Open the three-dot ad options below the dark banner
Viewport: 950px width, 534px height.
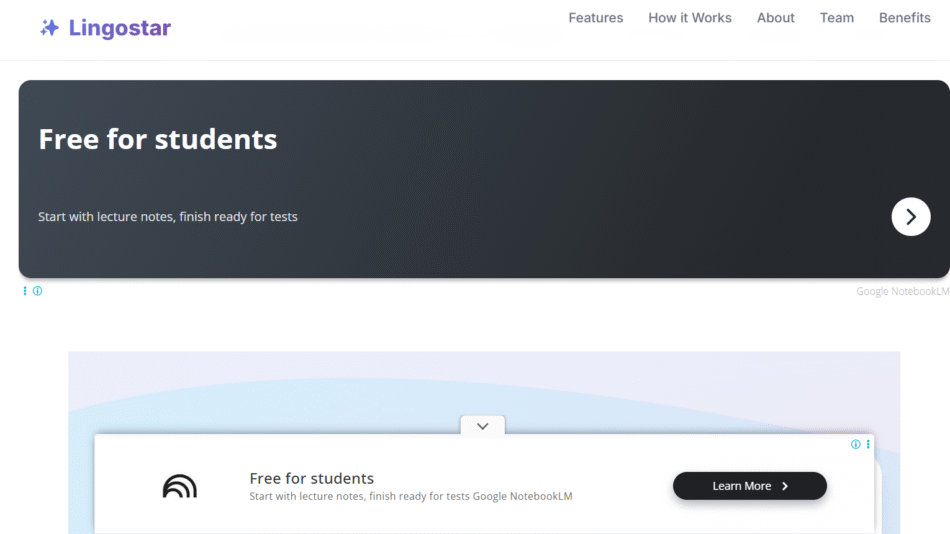[25, 291]
